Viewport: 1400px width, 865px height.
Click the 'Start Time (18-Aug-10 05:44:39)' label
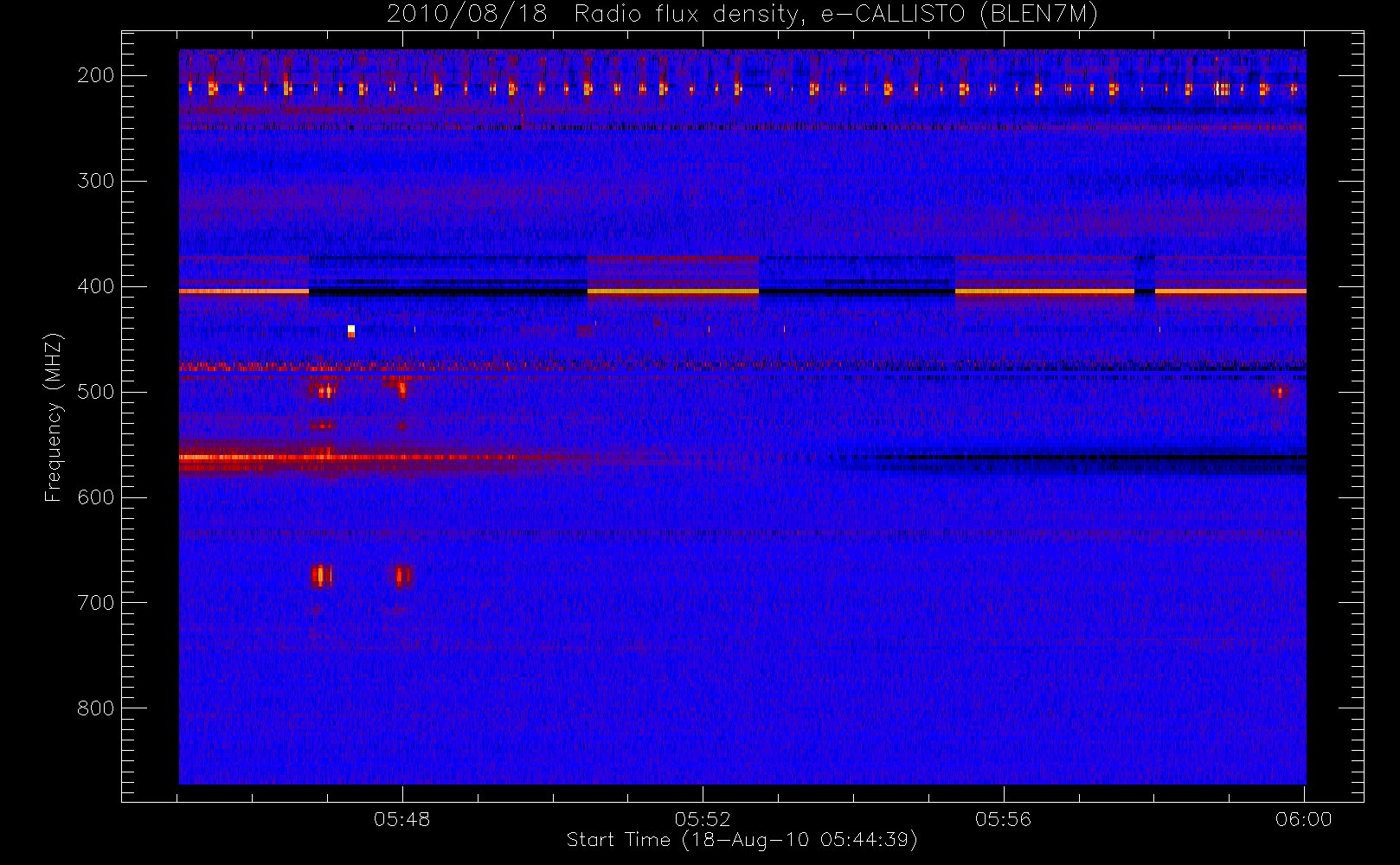coord(742,840)
